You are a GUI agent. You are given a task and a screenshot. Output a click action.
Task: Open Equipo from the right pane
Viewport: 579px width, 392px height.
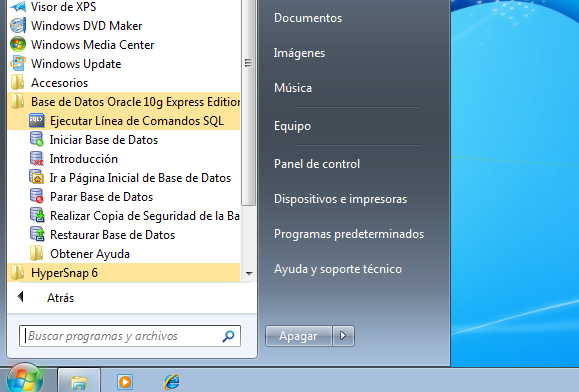tap(292, 126)
